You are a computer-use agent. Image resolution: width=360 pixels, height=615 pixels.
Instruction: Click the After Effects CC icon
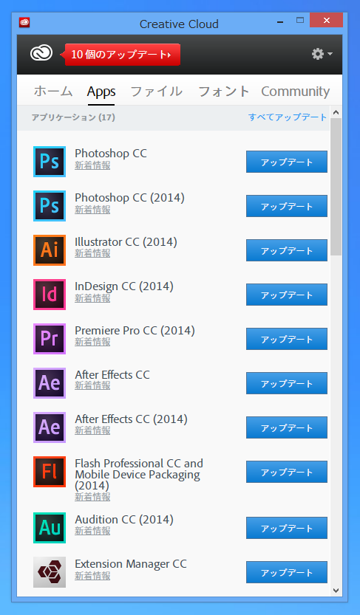pyautogui.click(x=49, y=383)
